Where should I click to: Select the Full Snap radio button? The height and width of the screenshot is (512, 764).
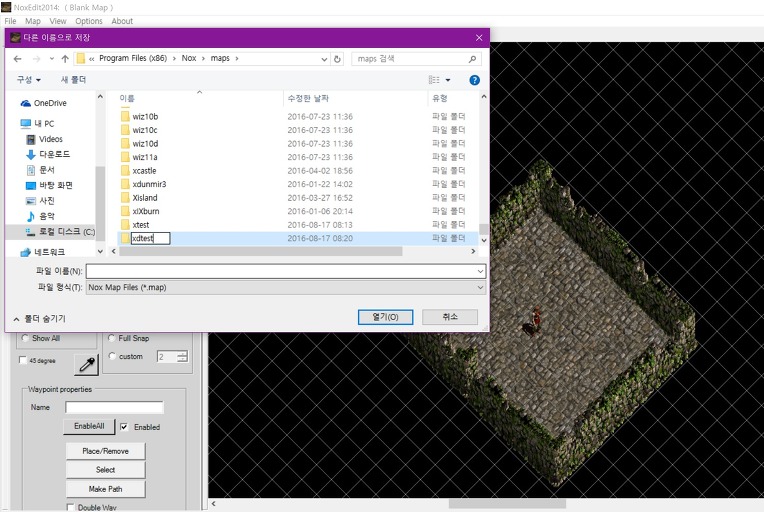point(111,338)
